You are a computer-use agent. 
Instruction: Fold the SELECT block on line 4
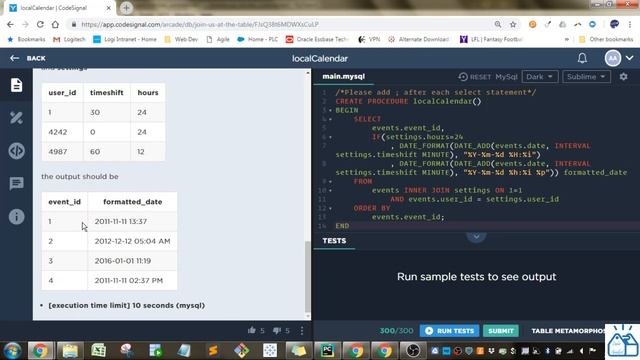[x=330, y=119]
